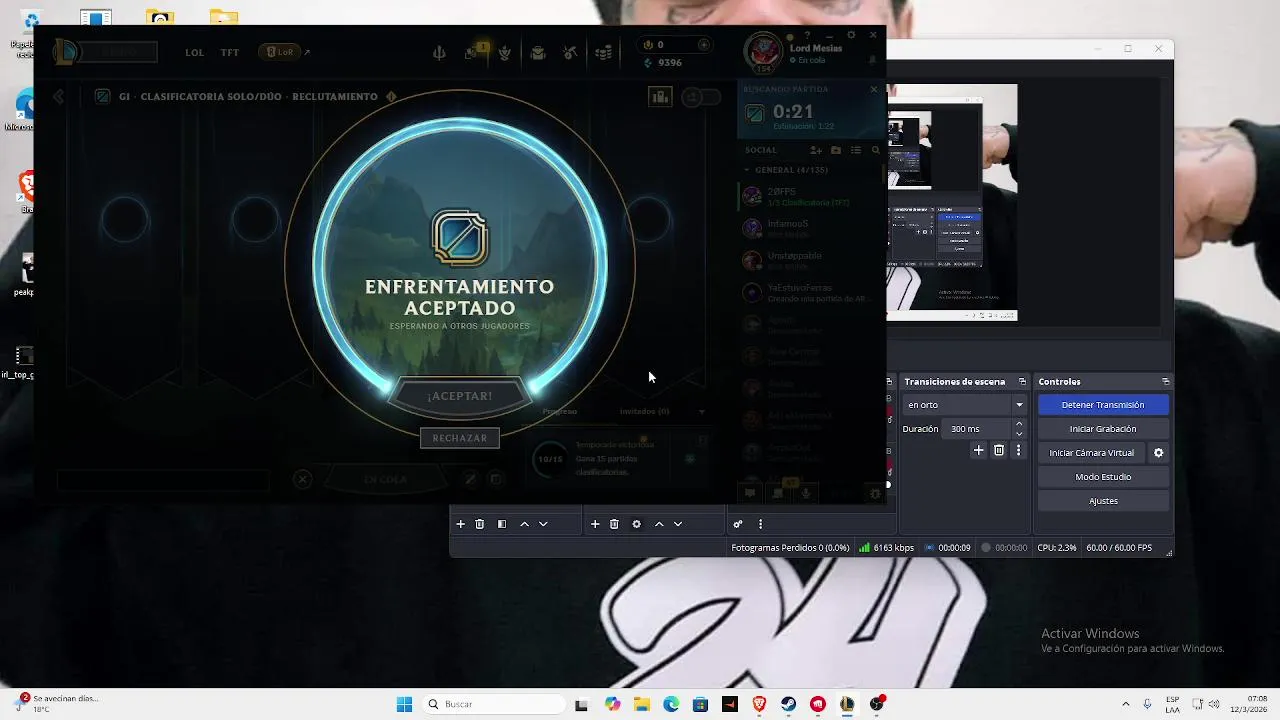Screen dimensions: 1280x720
Task: Open the collection icon in the client header
Action: click(x=505, y=53)
